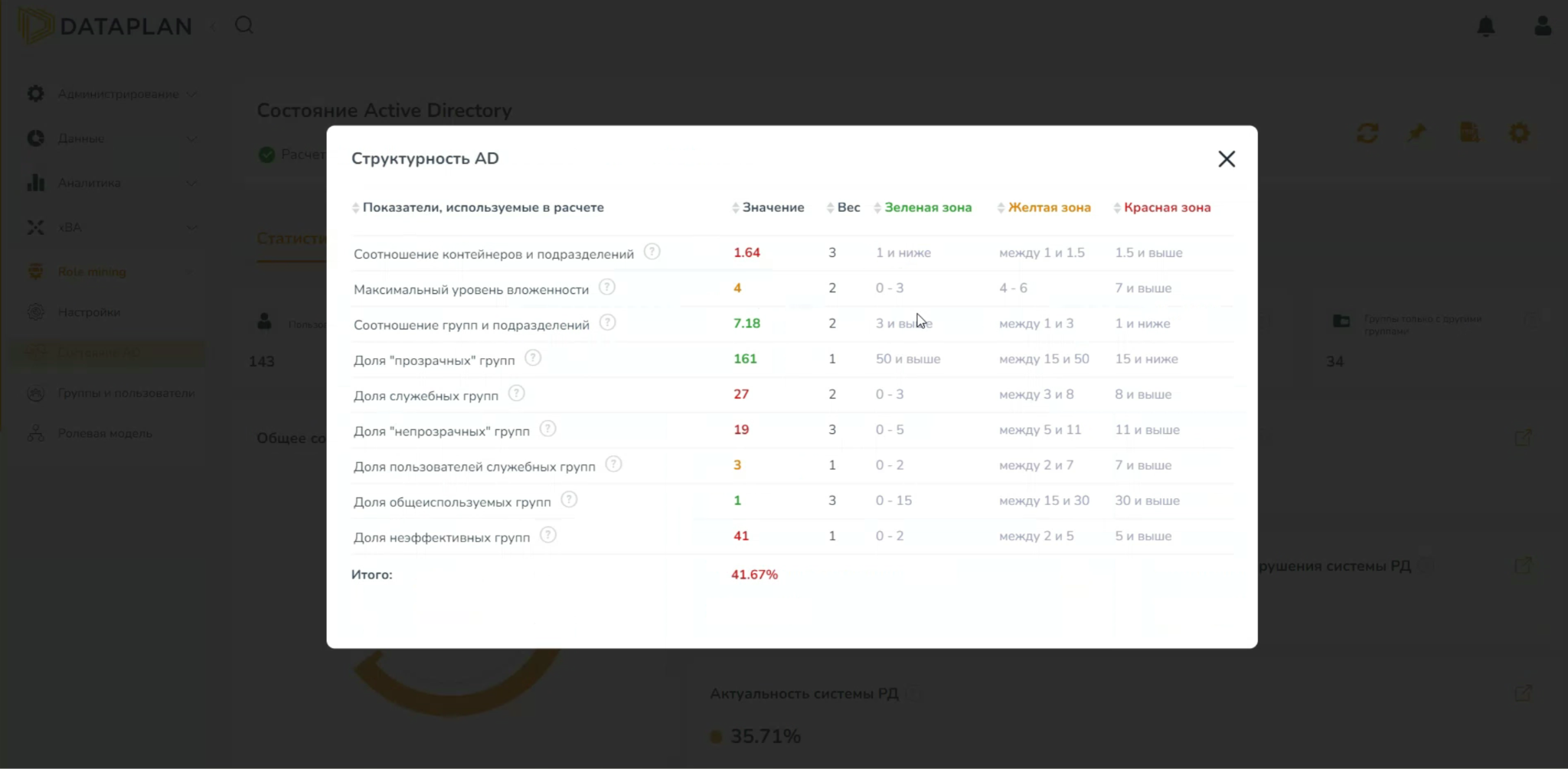This screenshot has width=1568, height=769.
Task: Click '50 и выше' green zone cell
Action: point(908,359)
